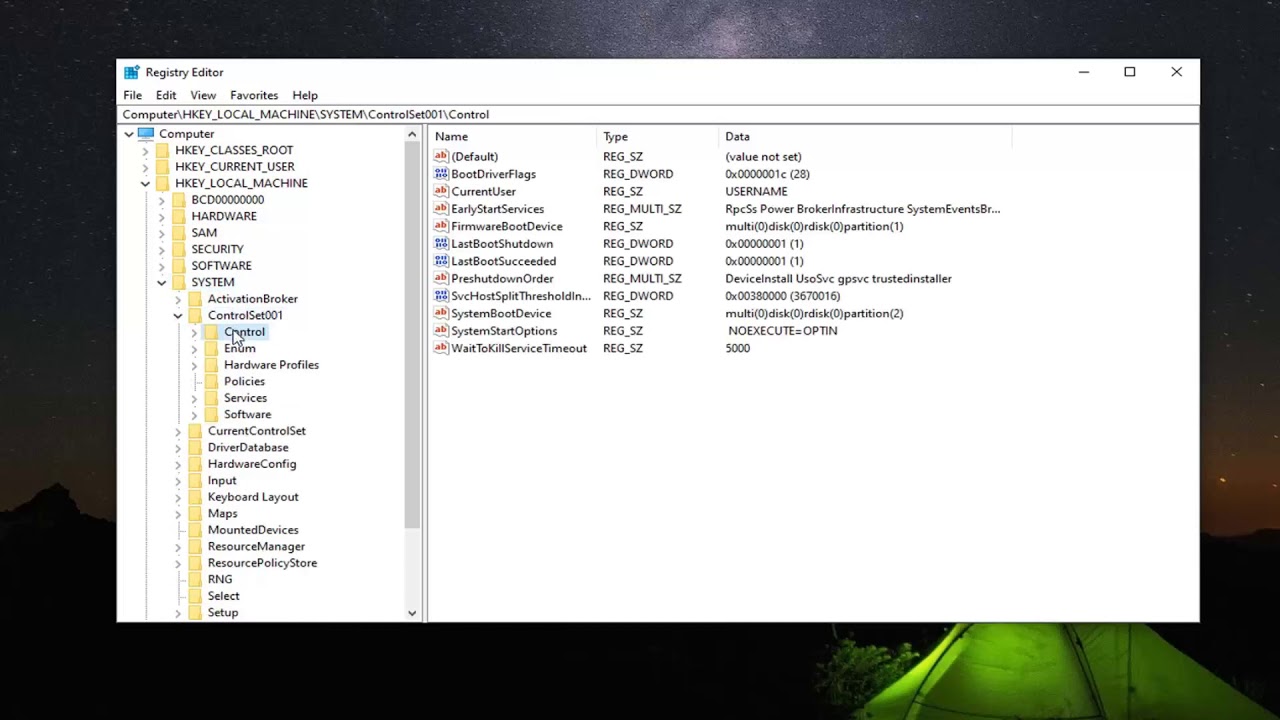Select the LastBootSucceeded DWORD icon
This screenshot has height=720, width=1280.
click(441, 261)
